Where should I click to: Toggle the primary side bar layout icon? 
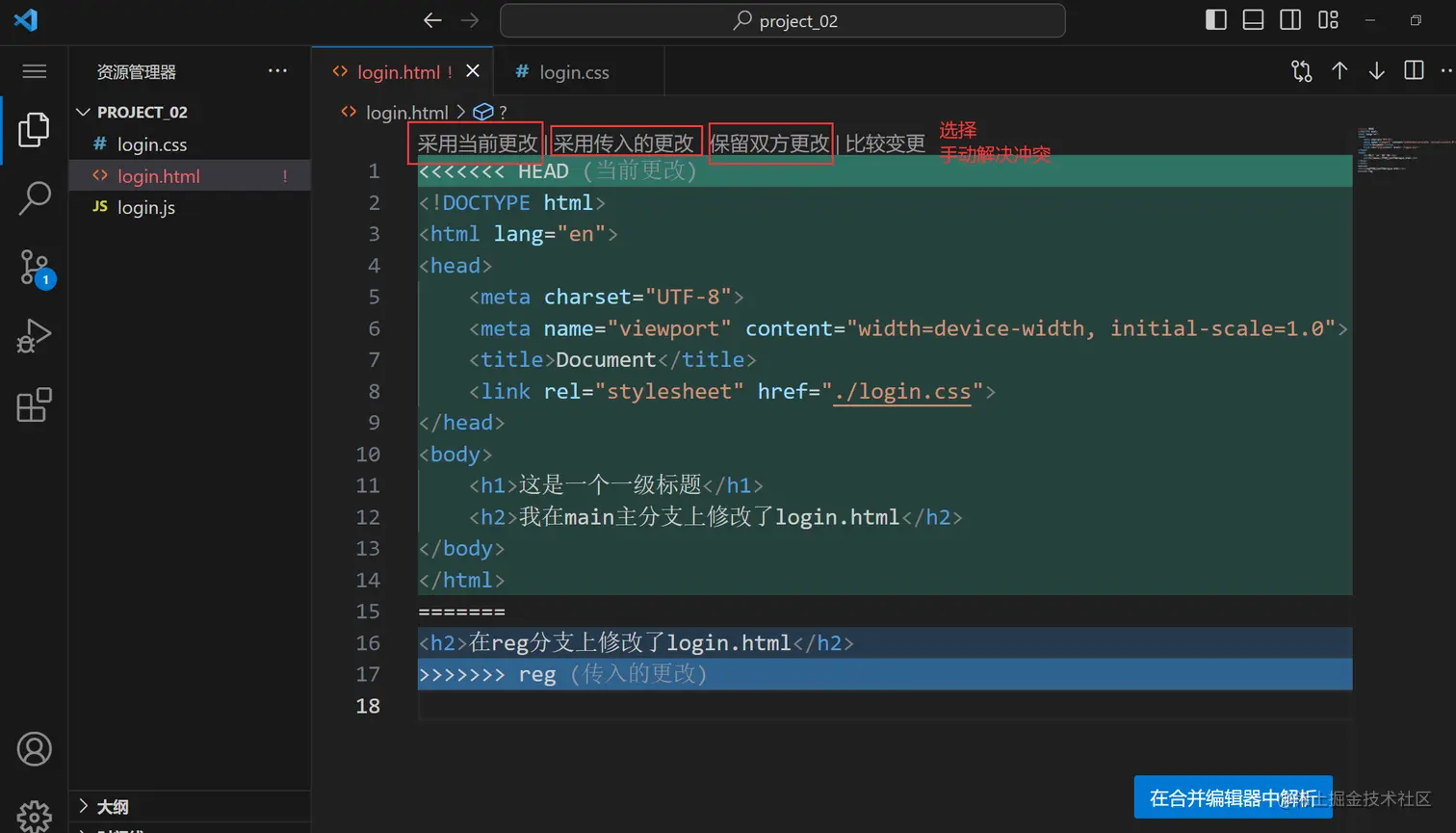[1216, 20]
